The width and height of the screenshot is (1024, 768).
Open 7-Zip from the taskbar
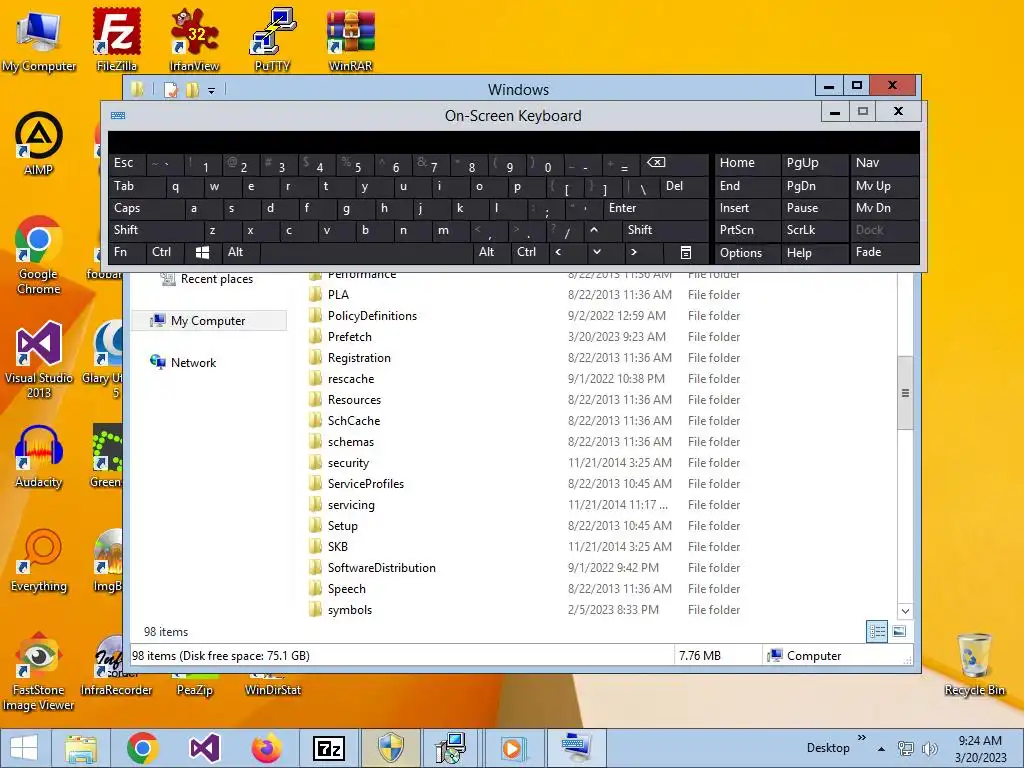[x=328, y=748]
